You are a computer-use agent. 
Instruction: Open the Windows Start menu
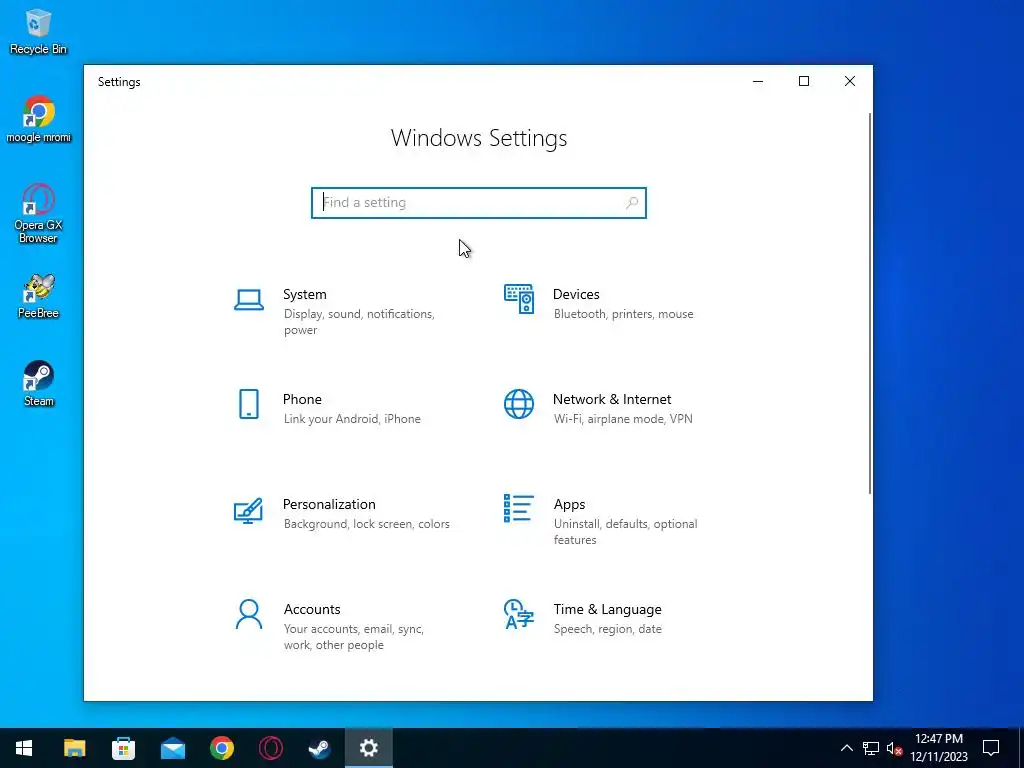(24, 748)
